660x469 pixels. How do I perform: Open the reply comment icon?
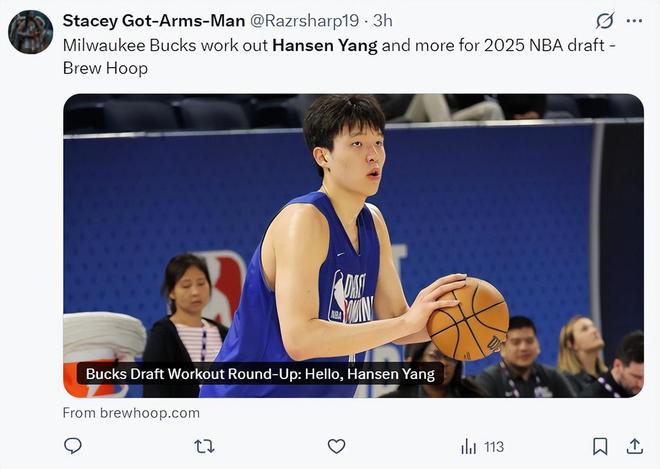(x=72, y=446)
